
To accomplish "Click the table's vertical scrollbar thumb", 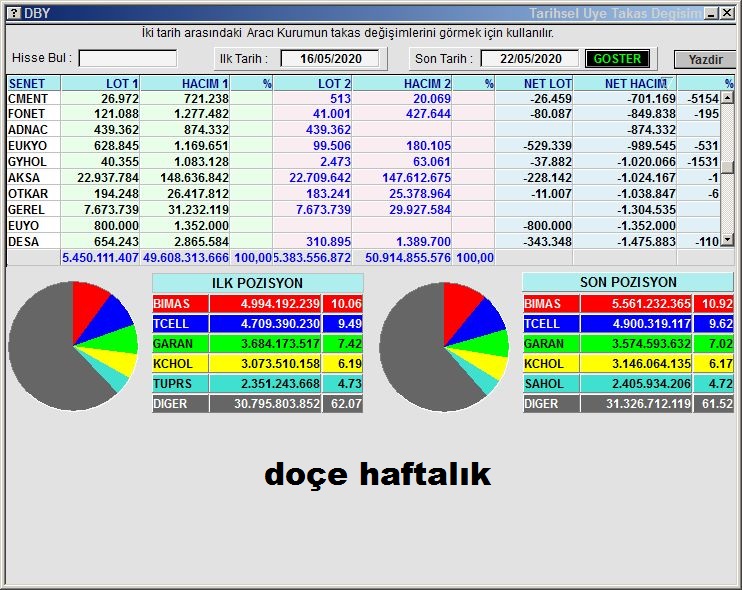I will coord(727,167).
